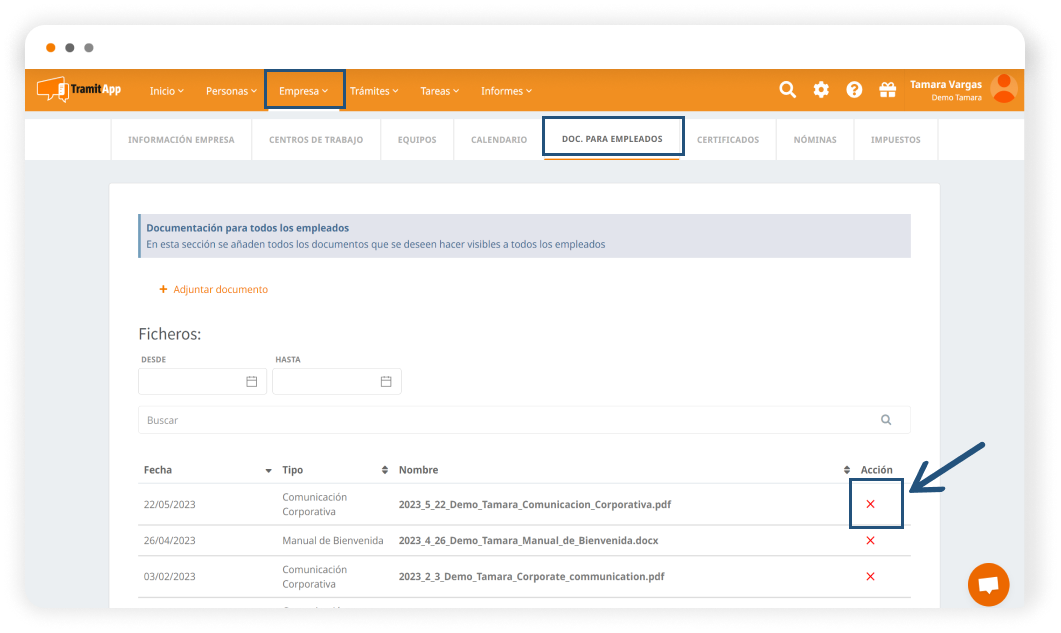The width and height of the screenshot is (1061, 633).
Task: Click the Desde date field
Action: click(202, 382)
